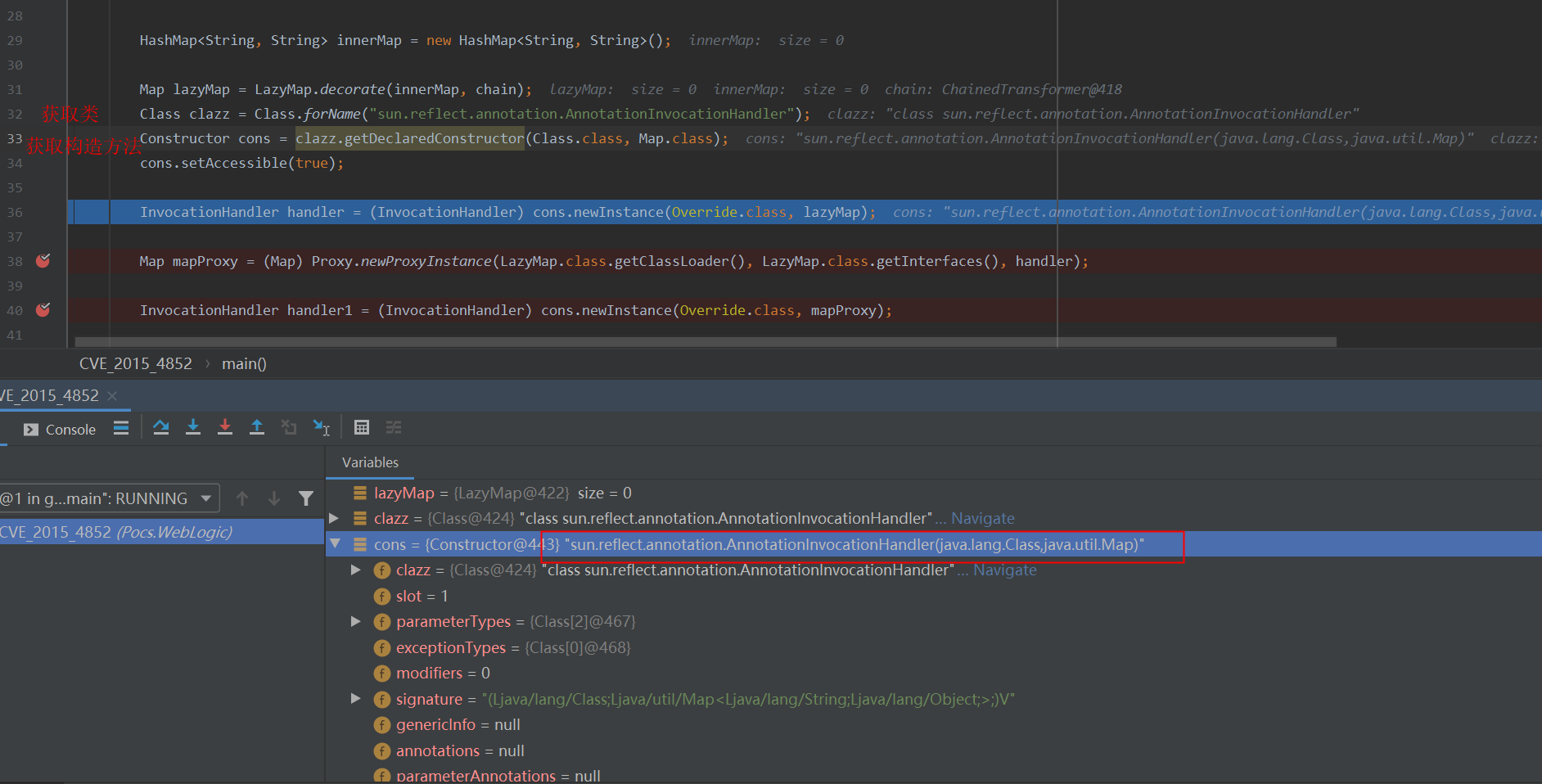
Task: Open the Console tab
Action: click(60, 430)
